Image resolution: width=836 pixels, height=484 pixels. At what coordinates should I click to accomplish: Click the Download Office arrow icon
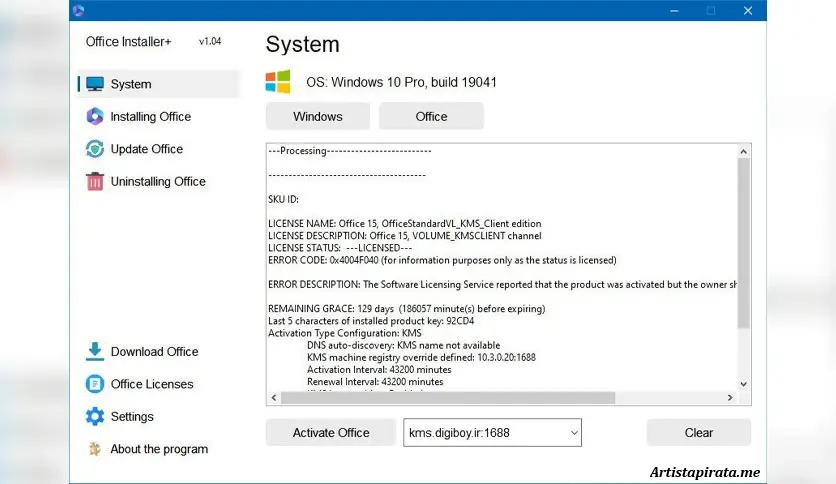tap(95, 351)
